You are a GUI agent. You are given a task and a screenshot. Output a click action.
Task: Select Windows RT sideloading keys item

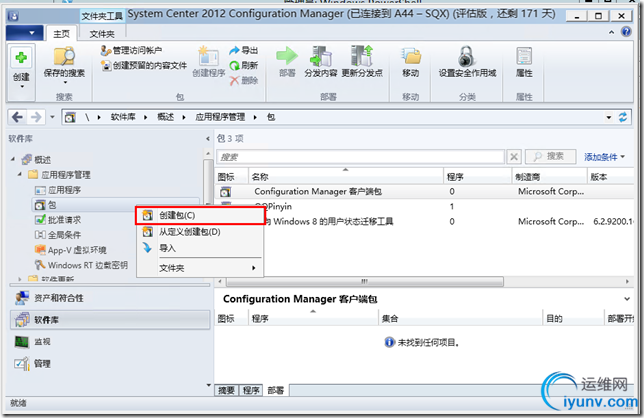tap(81, 265)
